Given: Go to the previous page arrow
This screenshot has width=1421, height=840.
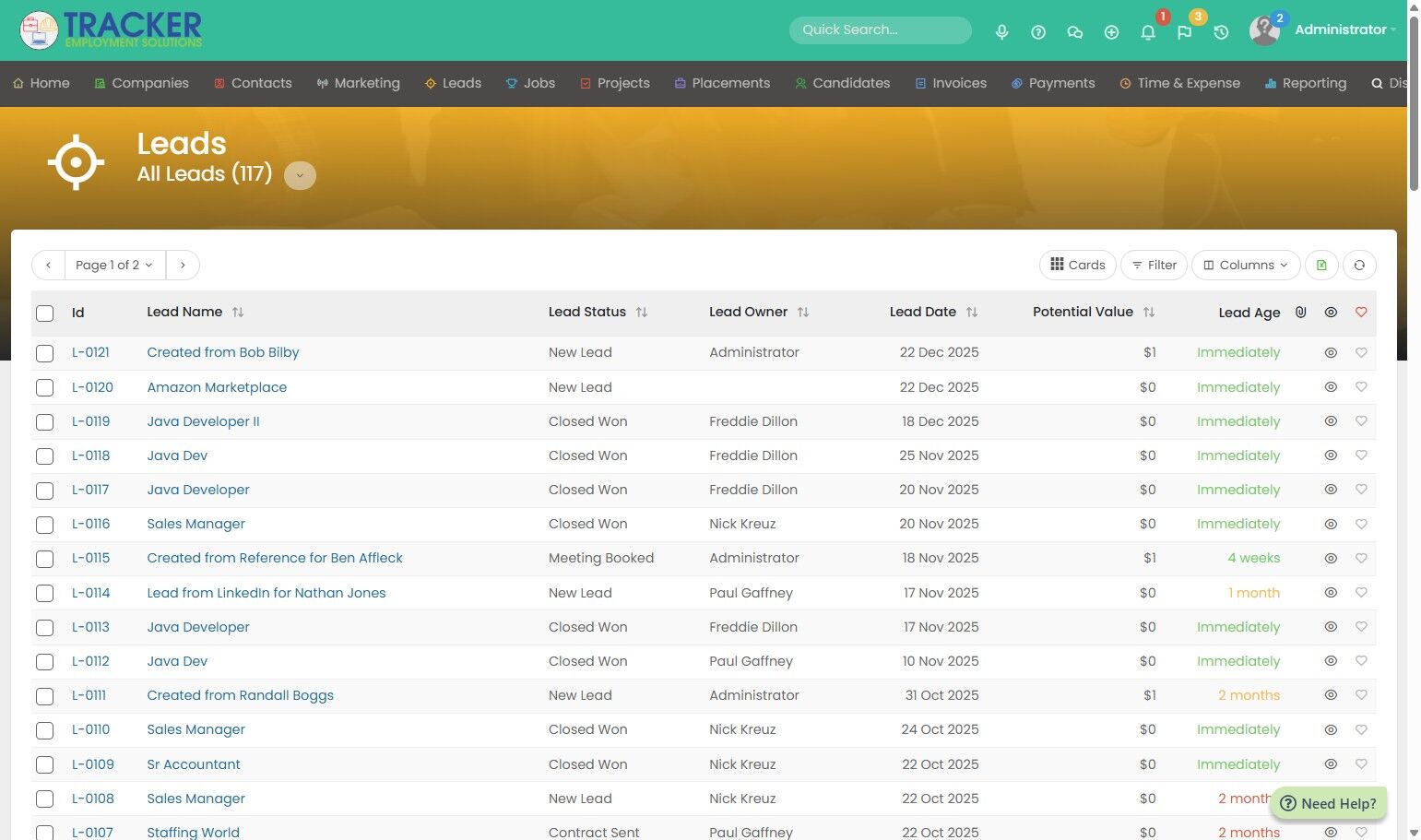Looking at the screenshot, I should pos(48,266).
